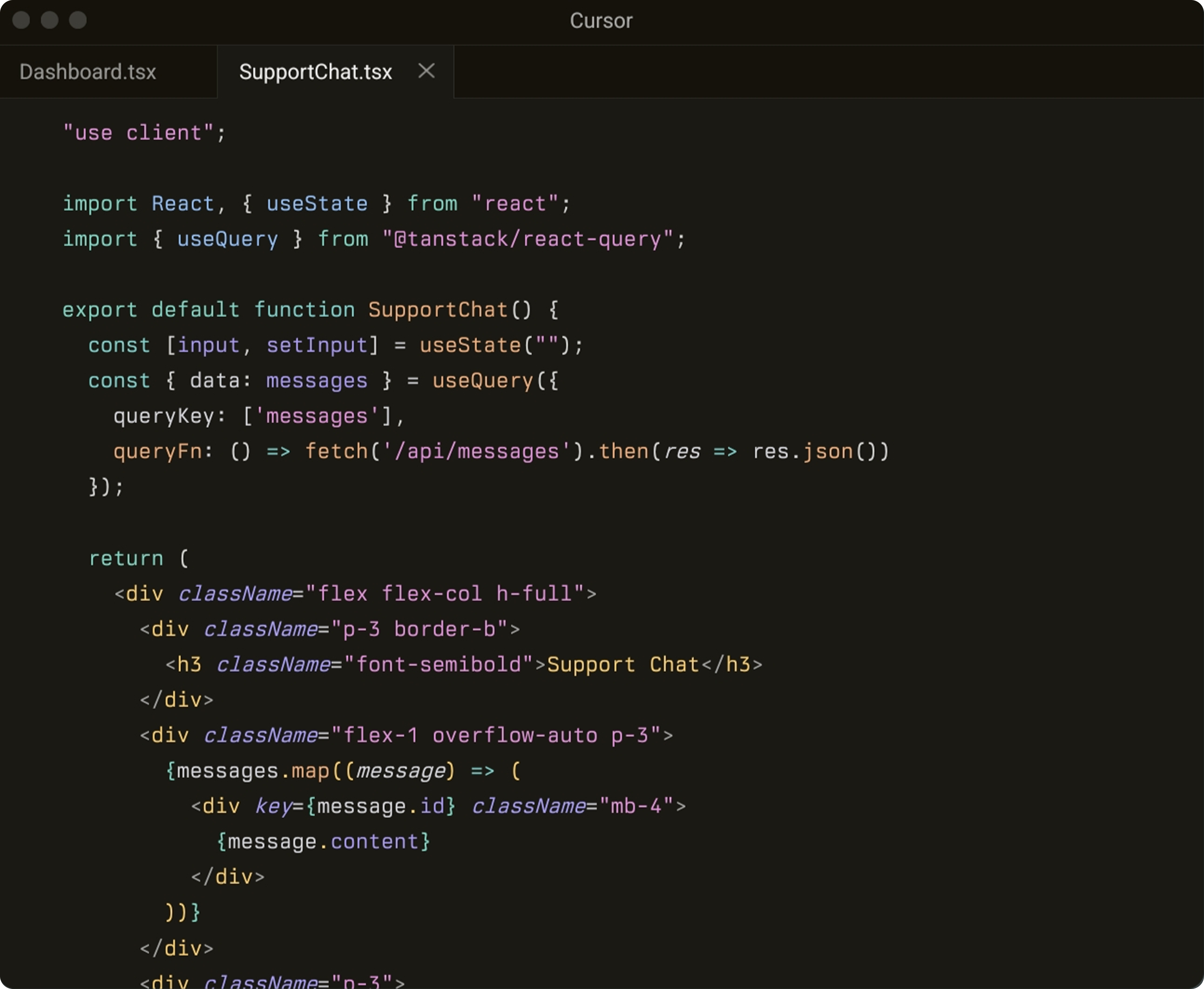This screenshot has width=1204, height=989.
Task: Click the '/api/messages' fetch URL string
Action: (476, 452)
